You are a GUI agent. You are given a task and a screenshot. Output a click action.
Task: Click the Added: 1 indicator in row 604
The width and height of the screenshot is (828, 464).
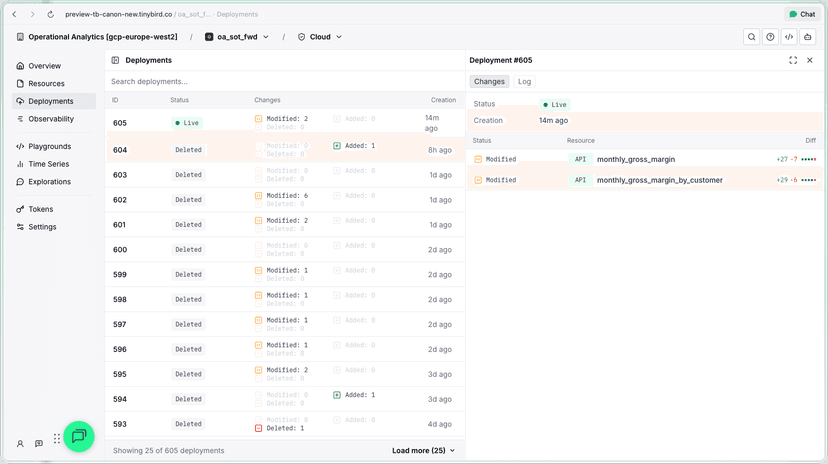pyautogui.click(x=354, y=146)
